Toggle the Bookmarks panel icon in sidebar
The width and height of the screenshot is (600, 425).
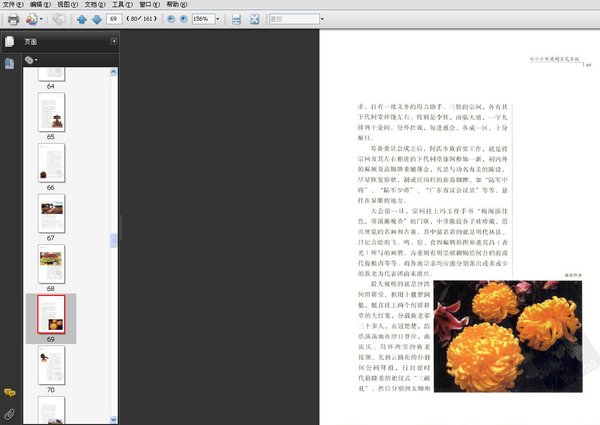[x=9, y=63]
